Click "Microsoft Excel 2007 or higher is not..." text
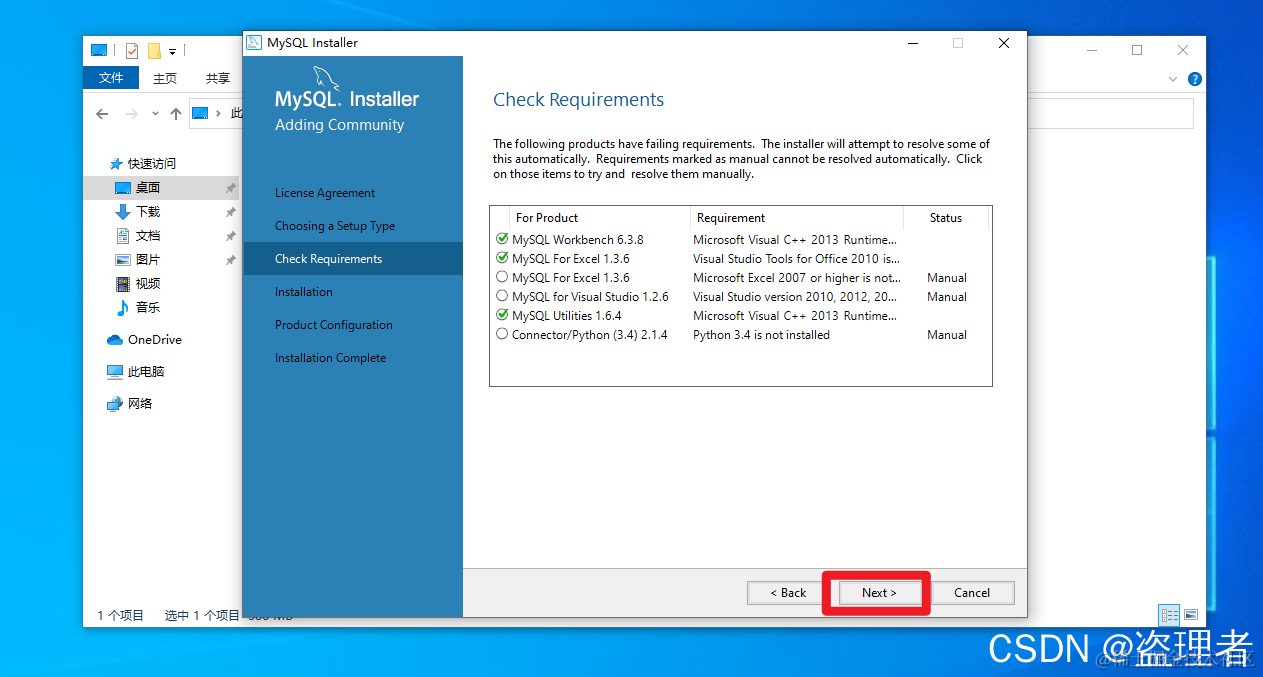Screen dimensions: 1263x677 797,278
